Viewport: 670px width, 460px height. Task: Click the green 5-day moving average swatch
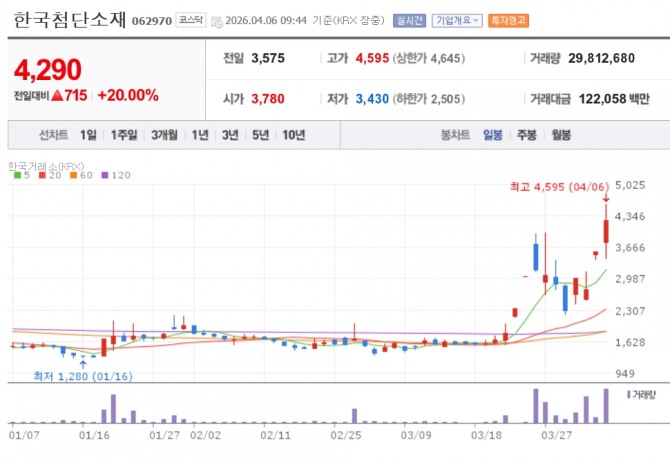pos(17,175)
